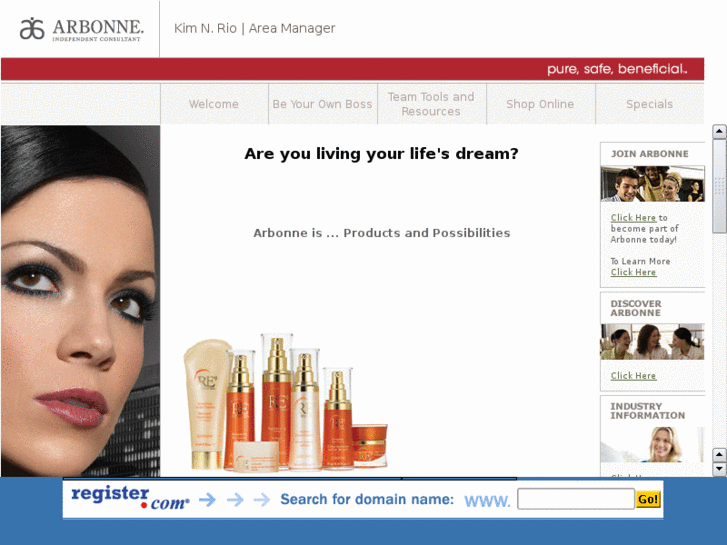This screenshot has width=727, height=545.
Task: Click the 'INDUSTRY INFORMATION' heading
Action: (x=647, y=411)
